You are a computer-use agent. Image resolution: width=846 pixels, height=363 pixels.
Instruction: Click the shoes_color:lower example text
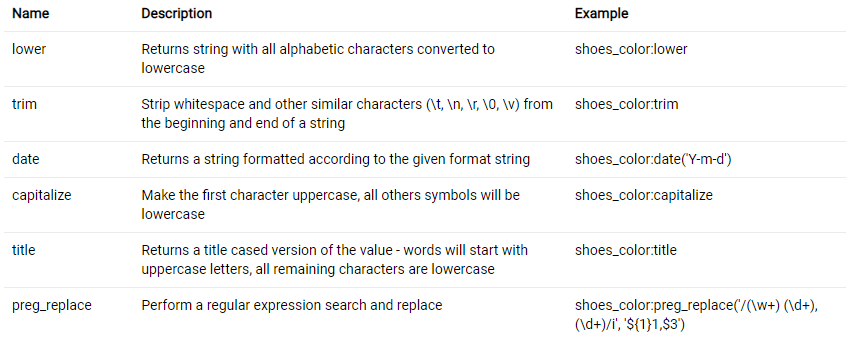(631, 49)
